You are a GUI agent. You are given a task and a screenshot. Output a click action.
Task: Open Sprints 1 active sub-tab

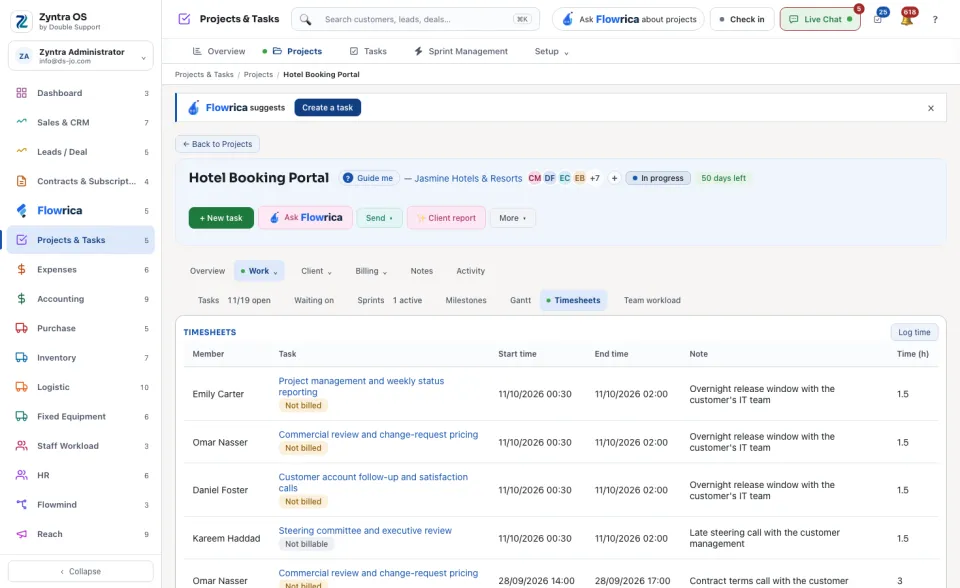389,300
